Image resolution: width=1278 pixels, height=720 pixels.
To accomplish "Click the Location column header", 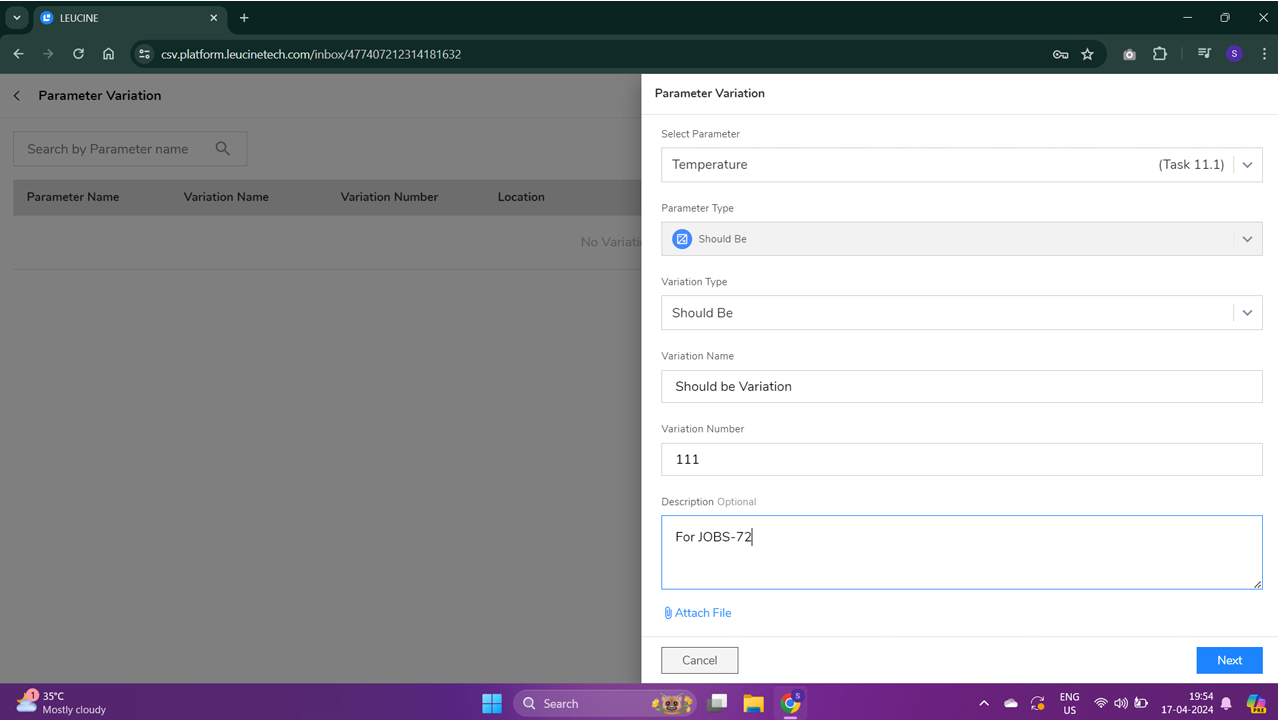I will 521,197.
